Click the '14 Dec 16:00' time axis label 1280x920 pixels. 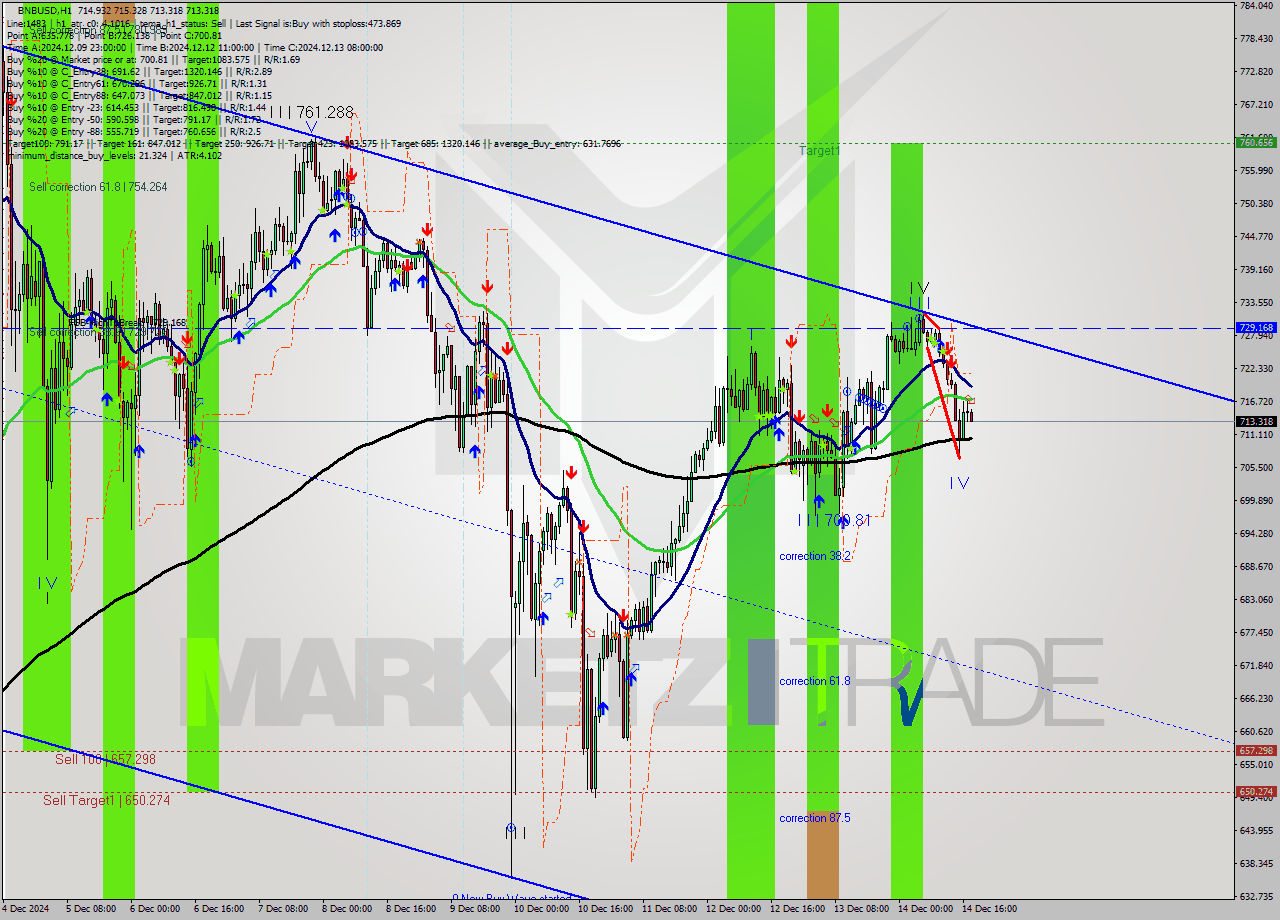[989, 909]
